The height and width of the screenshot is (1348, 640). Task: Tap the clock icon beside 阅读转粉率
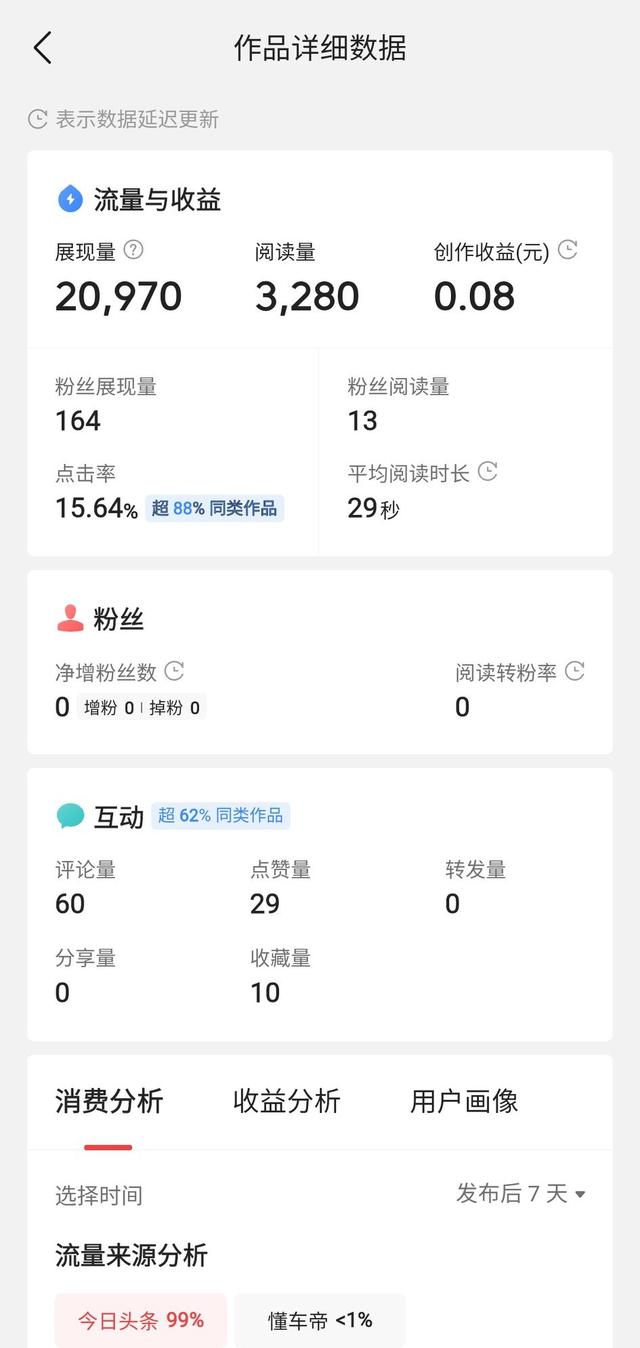(x=574, y=671)
